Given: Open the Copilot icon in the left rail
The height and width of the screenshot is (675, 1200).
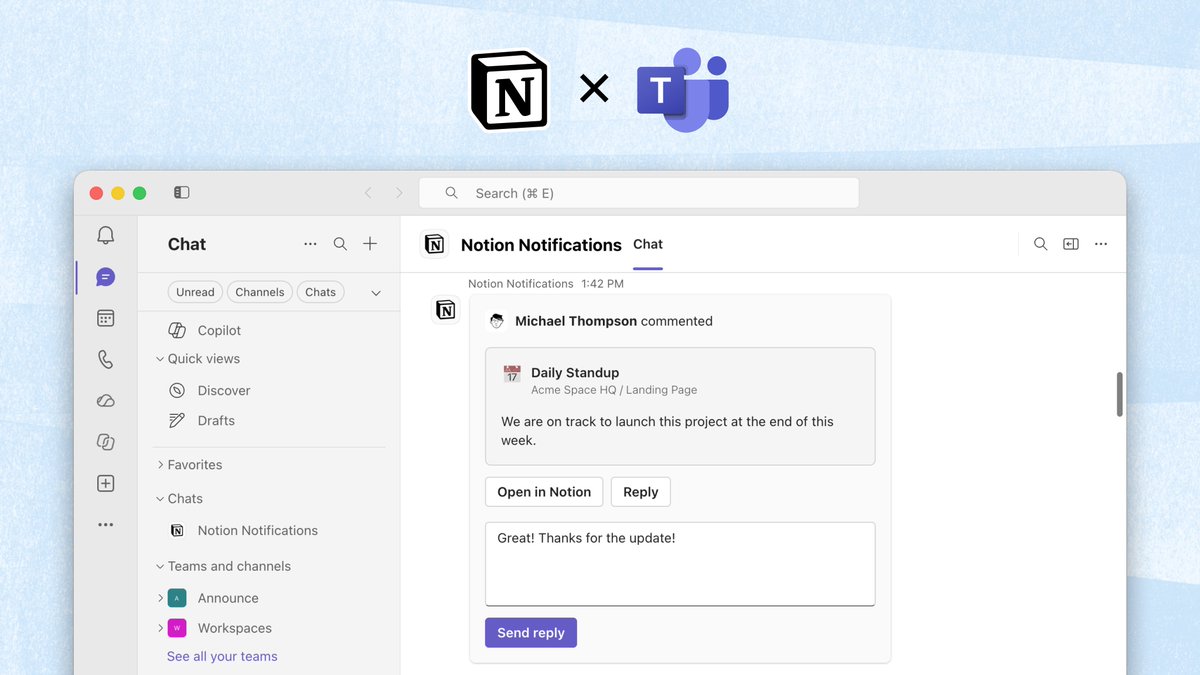Looking at the screenshot, I should pyautogui.click(x=105, y=442).
